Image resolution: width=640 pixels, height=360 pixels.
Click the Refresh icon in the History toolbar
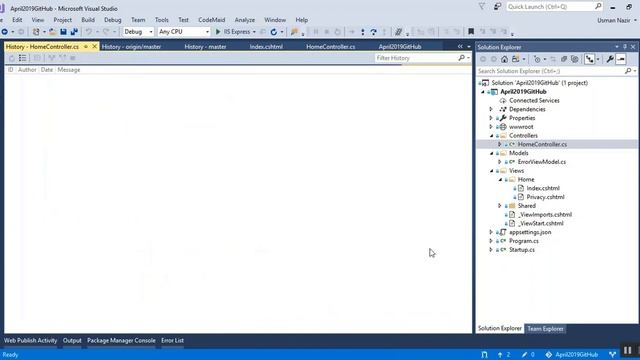[11, 58]
